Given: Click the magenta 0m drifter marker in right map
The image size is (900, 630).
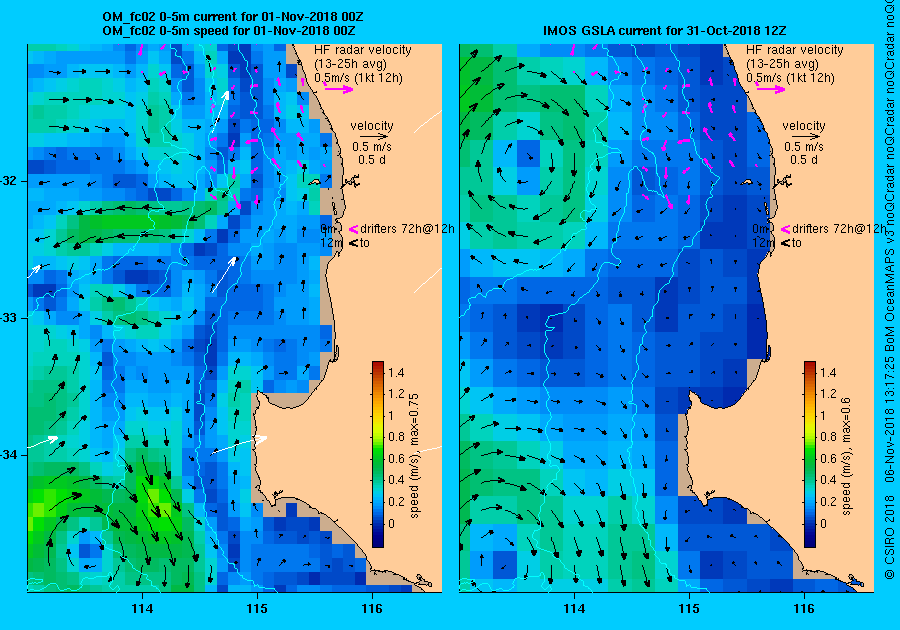Looking at the screenshot, I should click(785, 229).
